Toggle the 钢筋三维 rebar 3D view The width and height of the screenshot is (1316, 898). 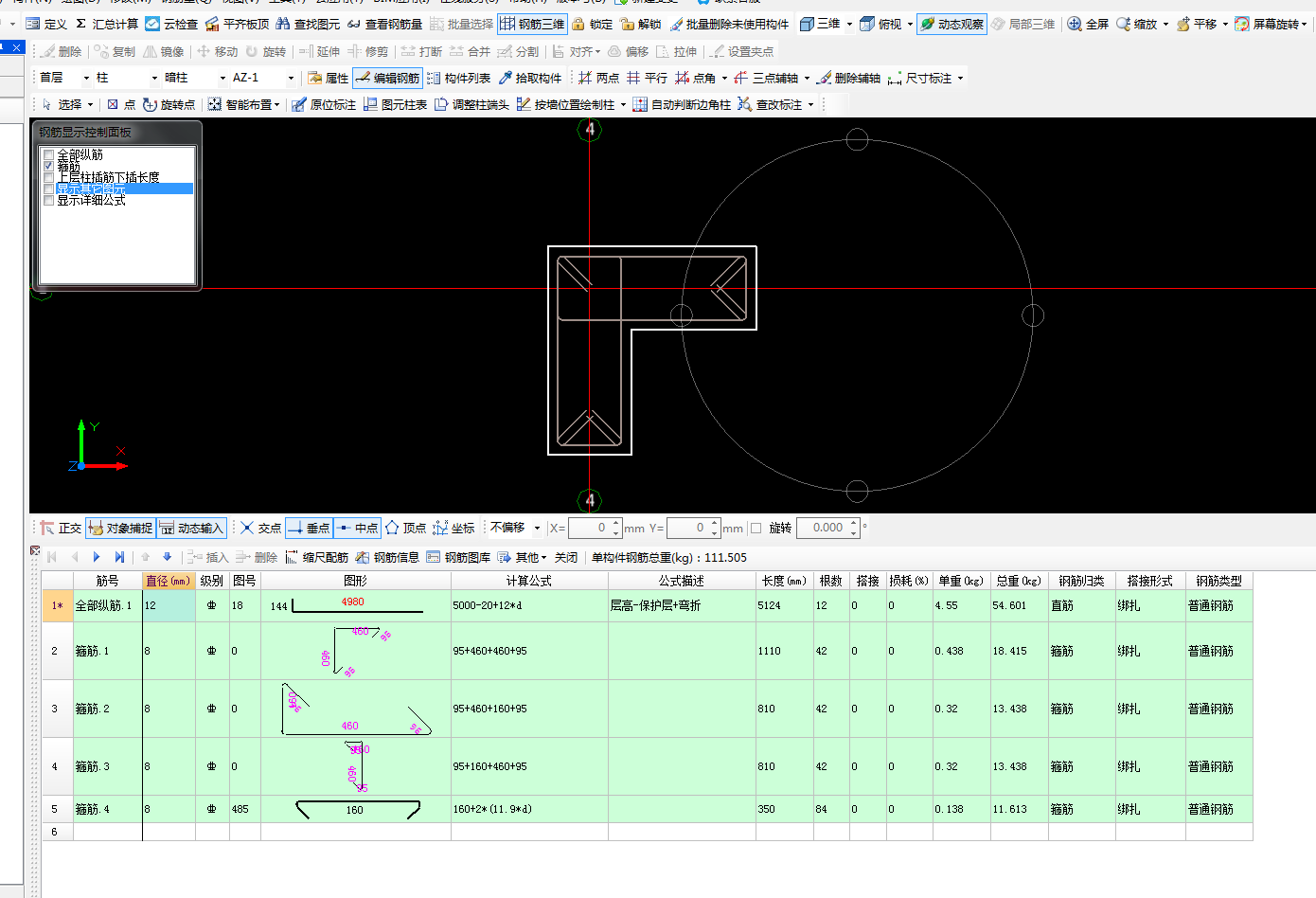point(533,24)
